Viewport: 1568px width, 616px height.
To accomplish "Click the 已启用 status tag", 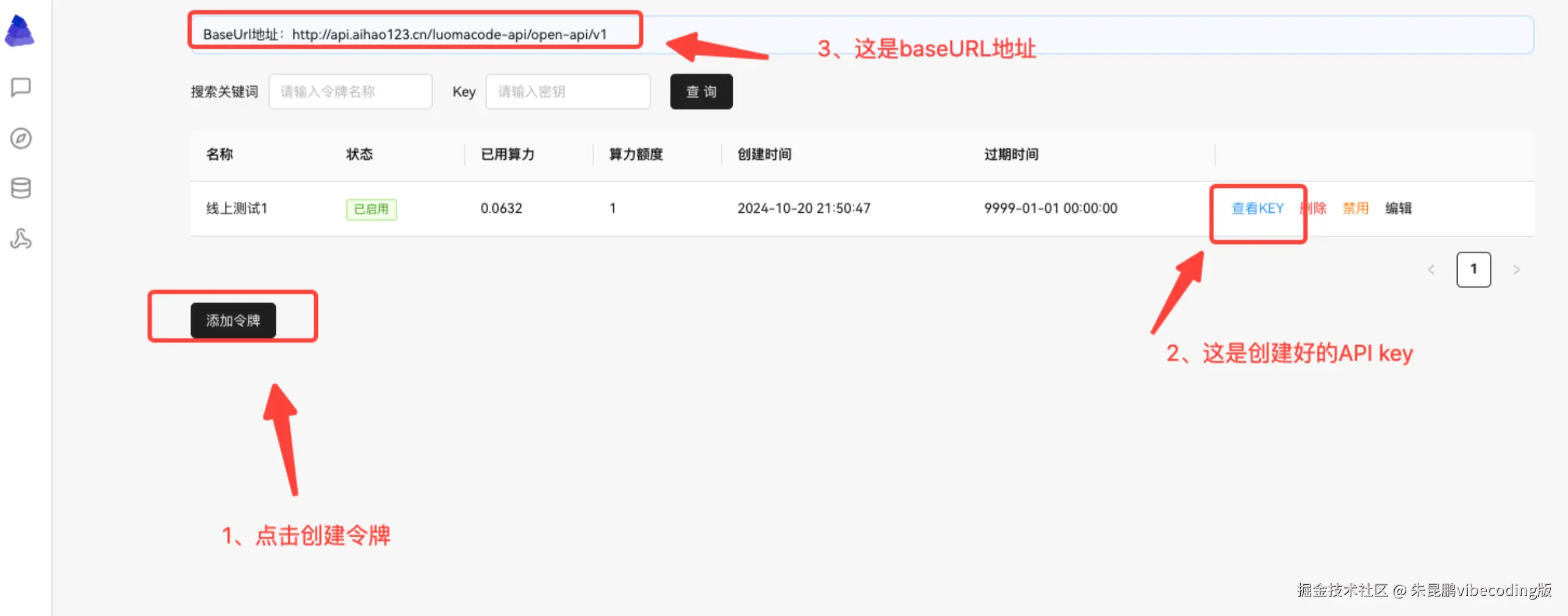I will click(371, 209).
